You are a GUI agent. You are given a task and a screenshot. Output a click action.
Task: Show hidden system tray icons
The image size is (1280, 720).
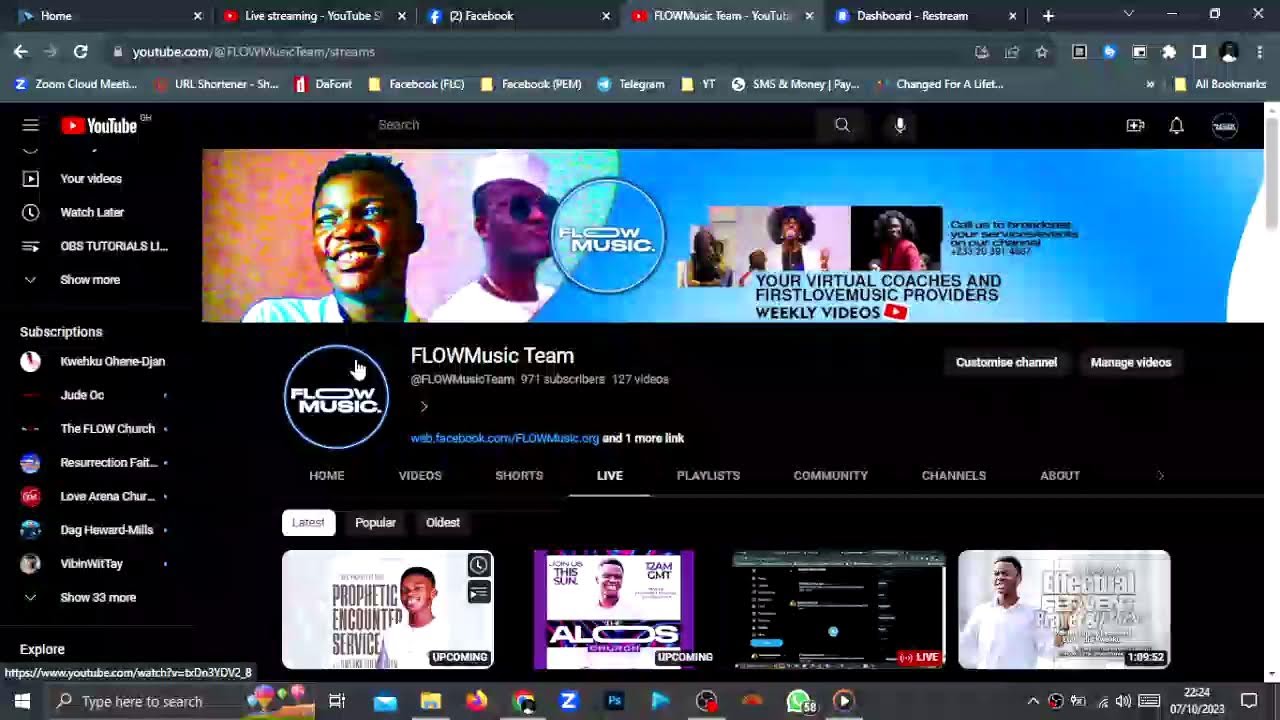point(1033,701)
